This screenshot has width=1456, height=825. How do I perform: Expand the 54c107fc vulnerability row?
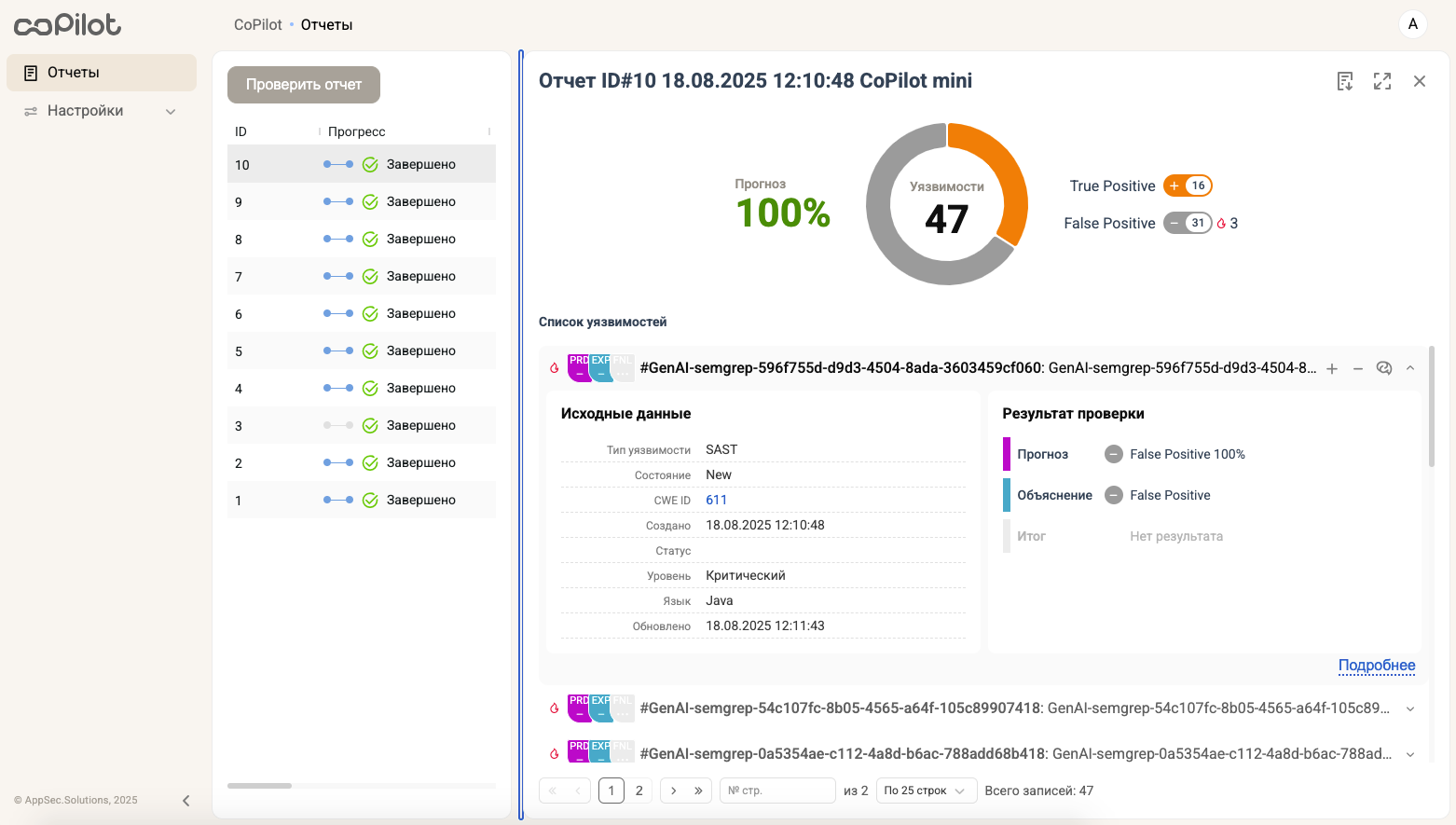pyautogui.click(x=1410, y=708)
